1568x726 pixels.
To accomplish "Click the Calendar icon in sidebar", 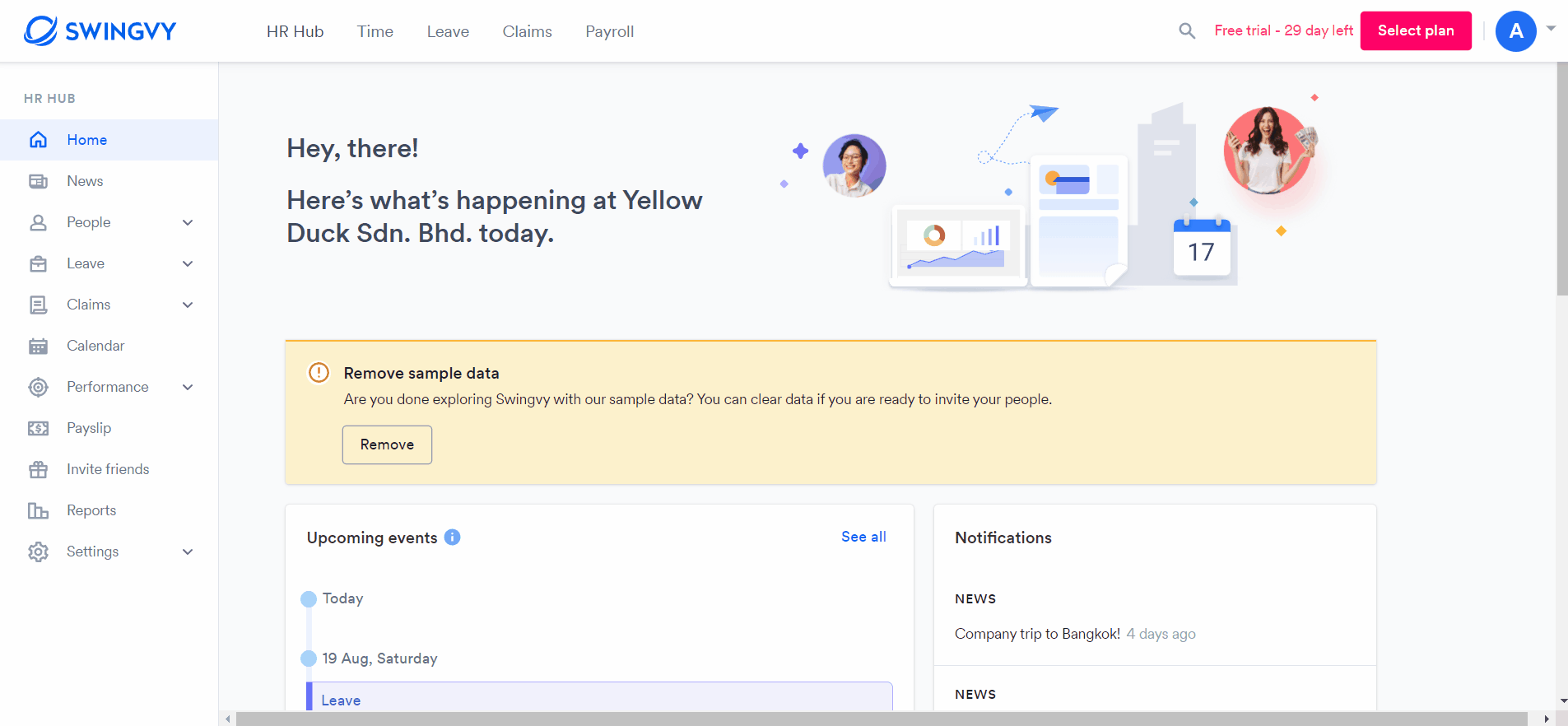I will pyautogui.click(x=38, y=346).
